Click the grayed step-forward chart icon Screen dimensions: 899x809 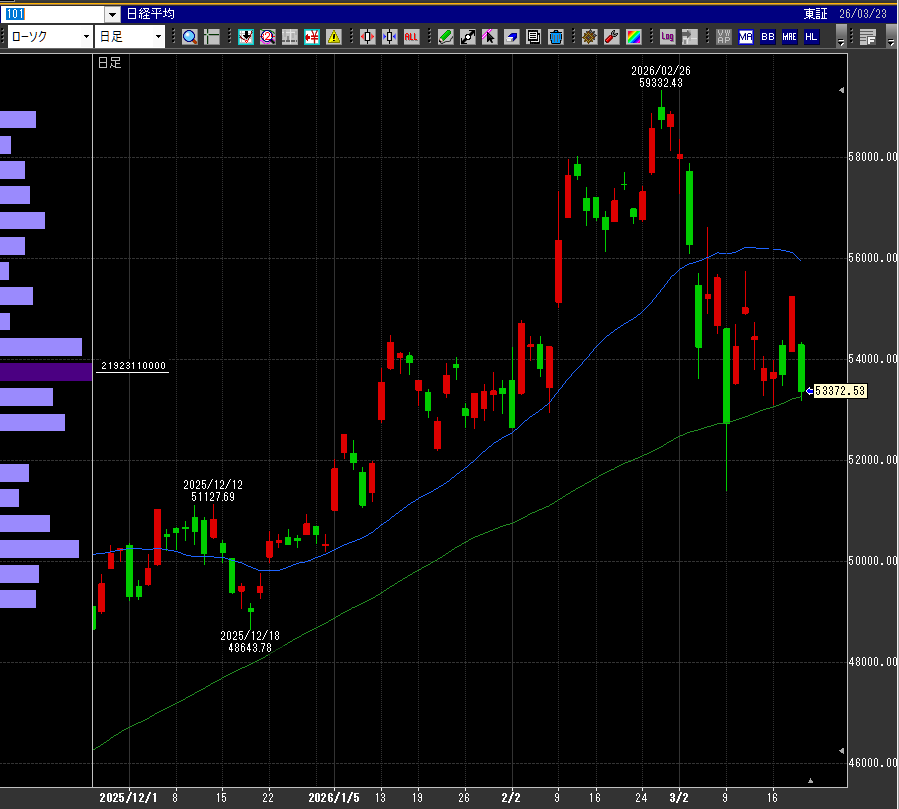[689, 37]
